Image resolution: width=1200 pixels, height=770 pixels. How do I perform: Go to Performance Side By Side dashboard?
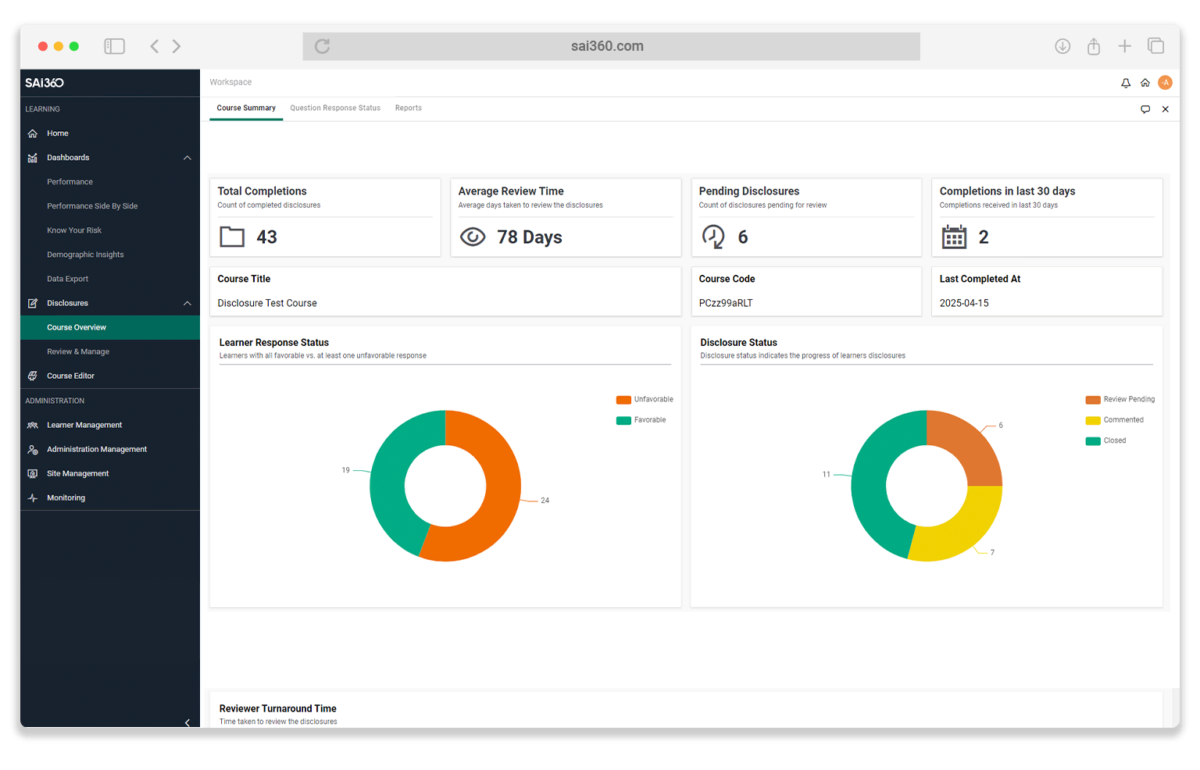tap(92, 206)
